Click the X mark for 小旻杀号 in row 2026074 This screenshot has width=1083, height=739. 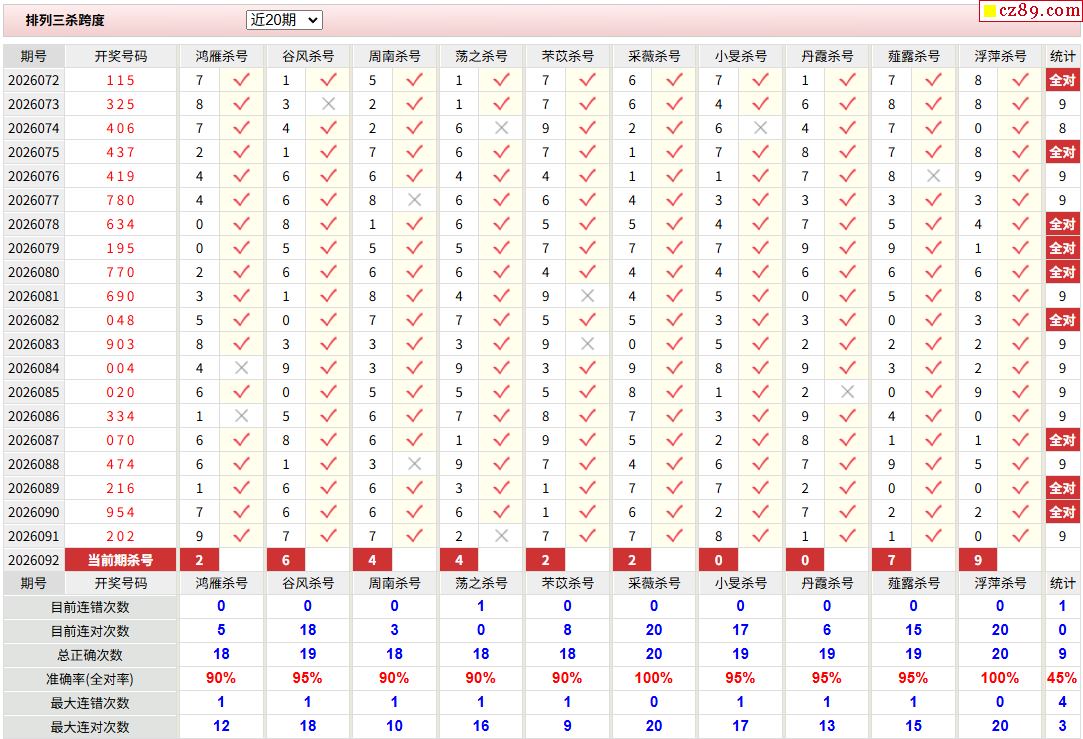(760, 128)
